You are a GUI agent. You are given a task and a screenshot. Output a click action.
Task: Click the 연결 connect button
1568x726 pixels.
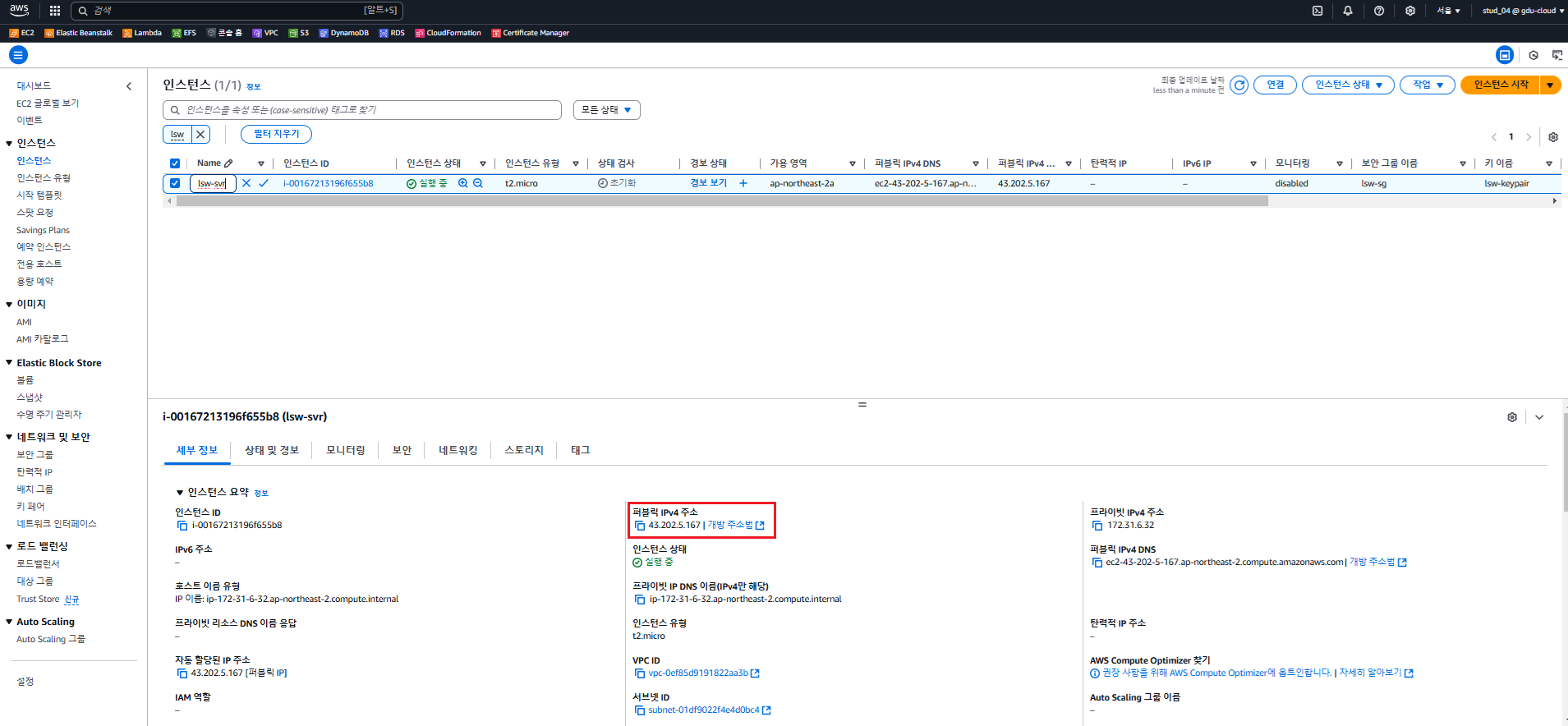point(1275,85)
